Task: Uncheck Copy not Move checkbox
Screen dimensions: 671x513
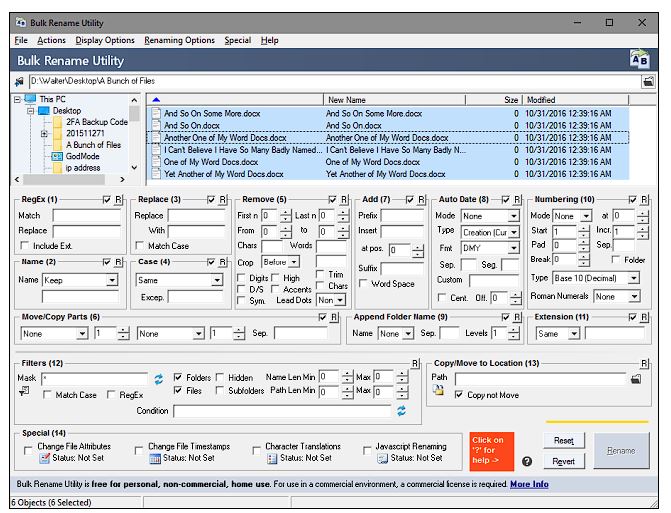Action: click(x=459, y=394)
